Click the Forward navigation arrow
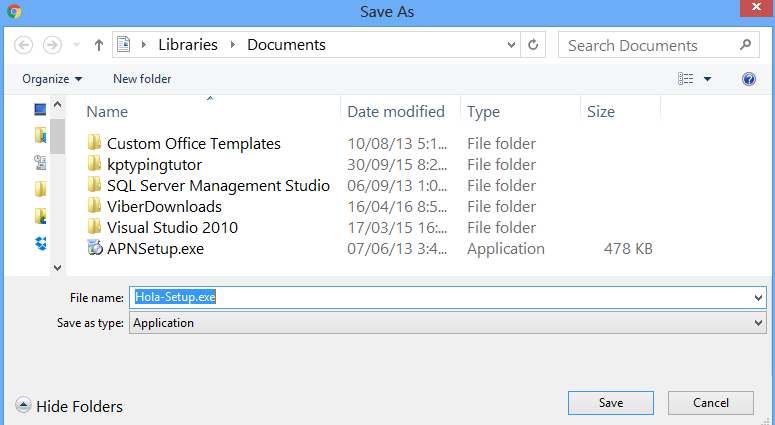 tap(53, 45)
